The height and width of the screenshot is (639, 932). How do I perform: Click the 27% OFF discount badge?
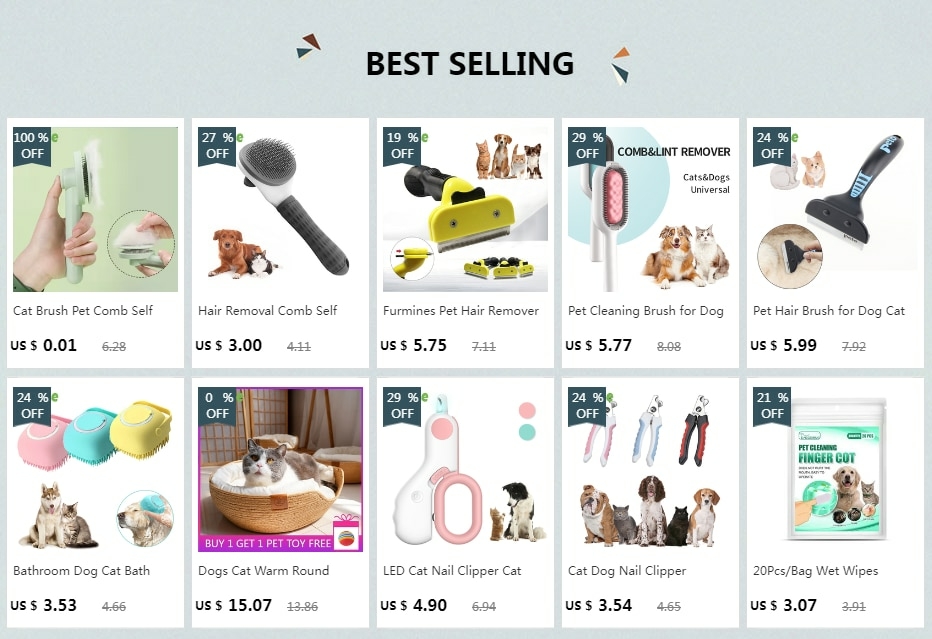pyautogui.click(x=217, y=146)
